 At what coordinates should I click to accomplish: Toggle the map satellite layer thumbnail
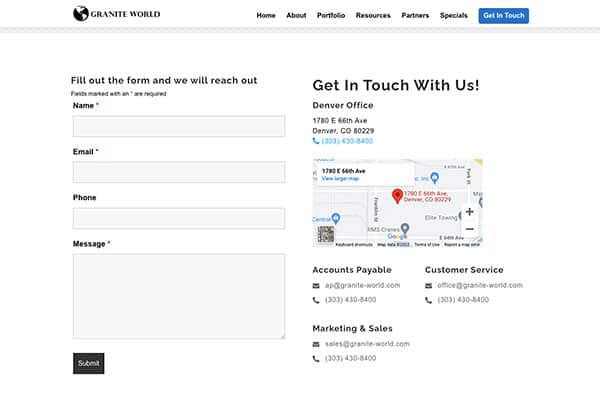[x=325, y=234]
